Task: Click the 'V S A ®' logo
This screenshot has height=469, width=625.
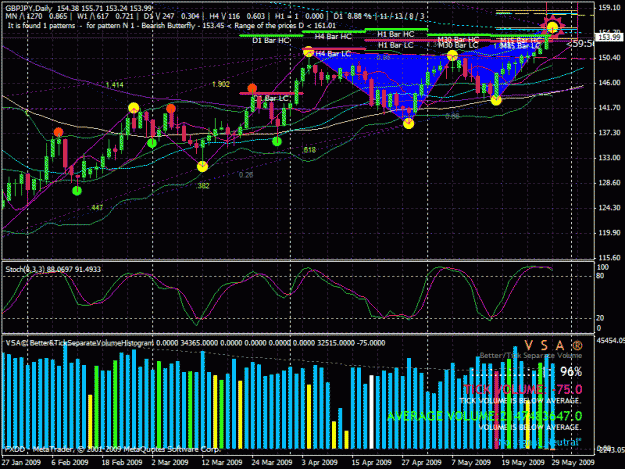Action: click(x=553, y=345)
